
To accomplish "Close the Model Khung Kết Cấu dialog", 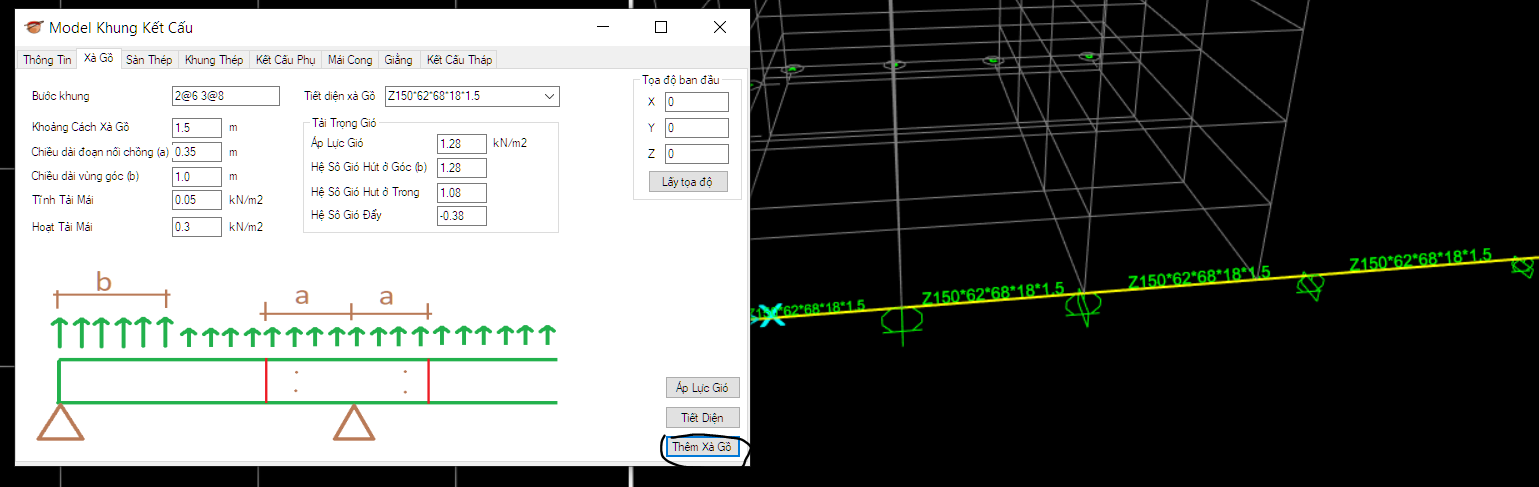I will pos(720,27).
